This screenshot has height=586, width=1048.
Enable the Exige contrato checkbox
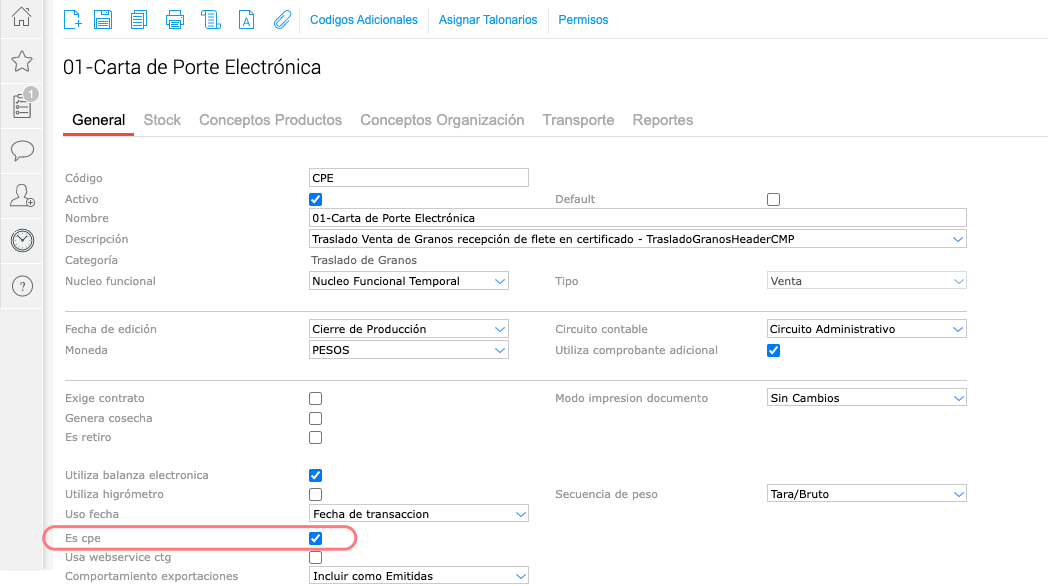pyautogui.click(x=316, y=398)
